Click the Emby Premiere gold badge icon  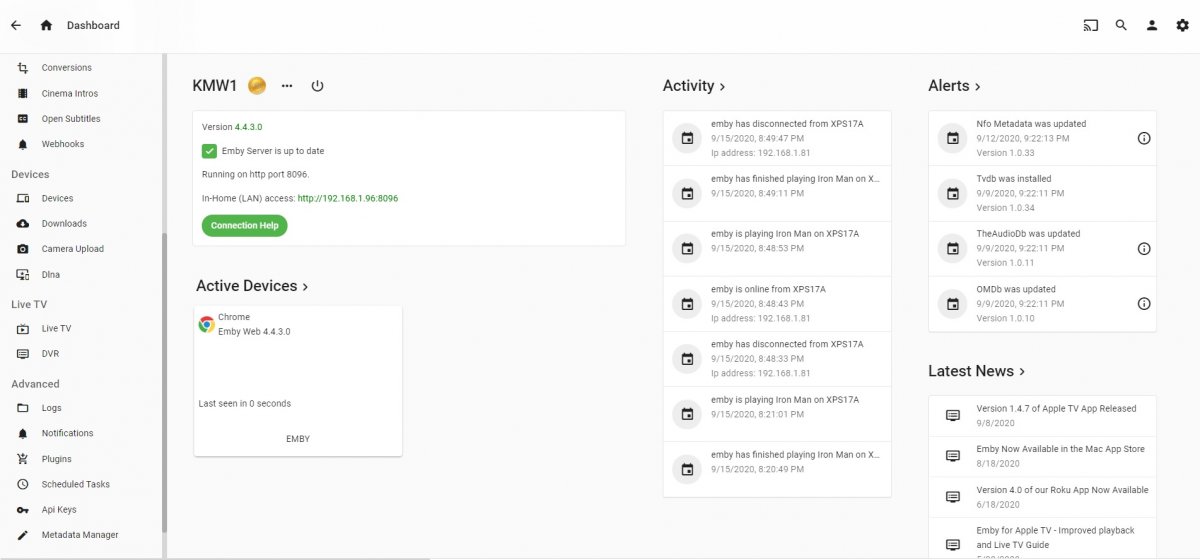(x=257, y=86)
